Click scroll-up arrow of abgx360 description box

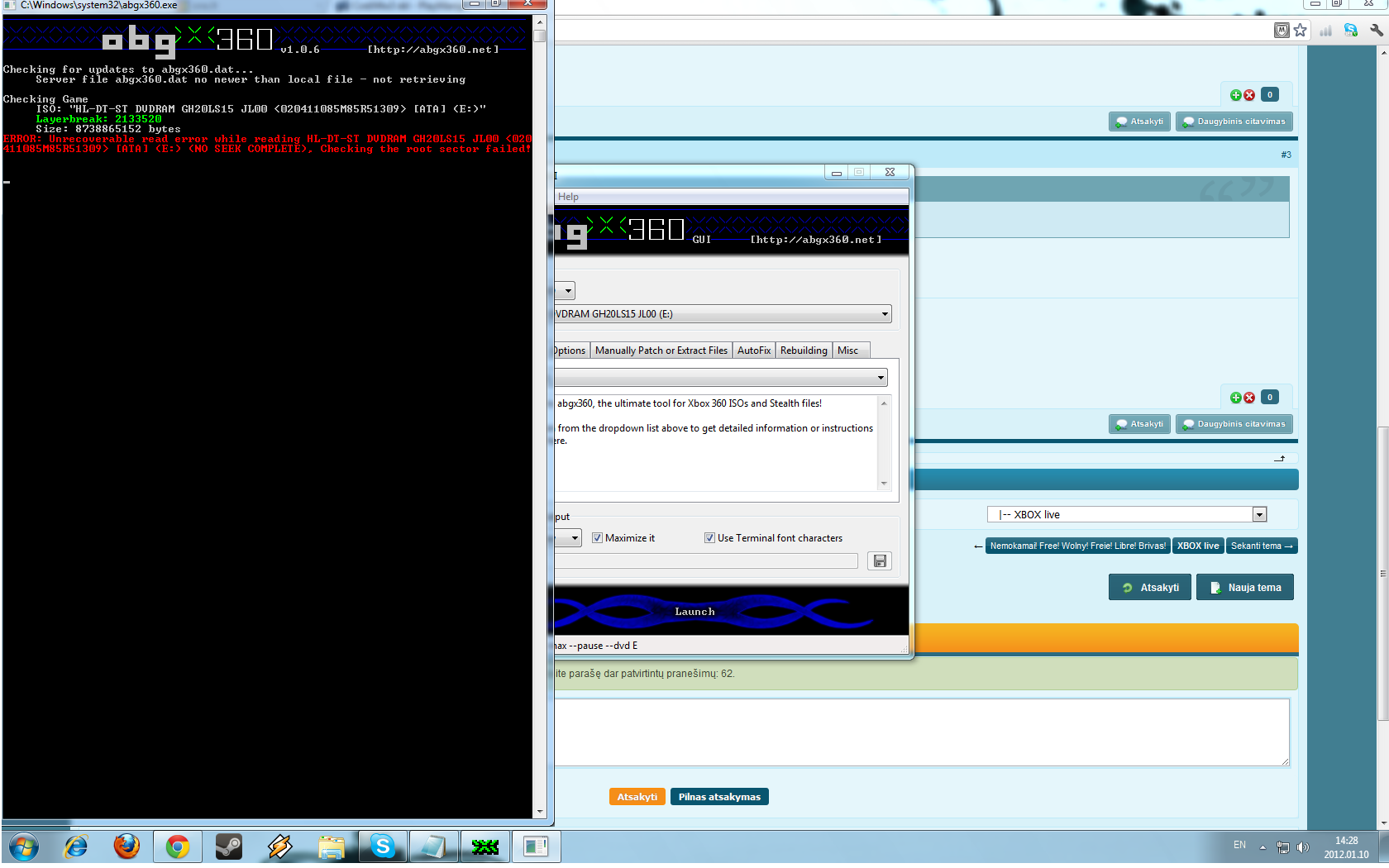(884, 403)
